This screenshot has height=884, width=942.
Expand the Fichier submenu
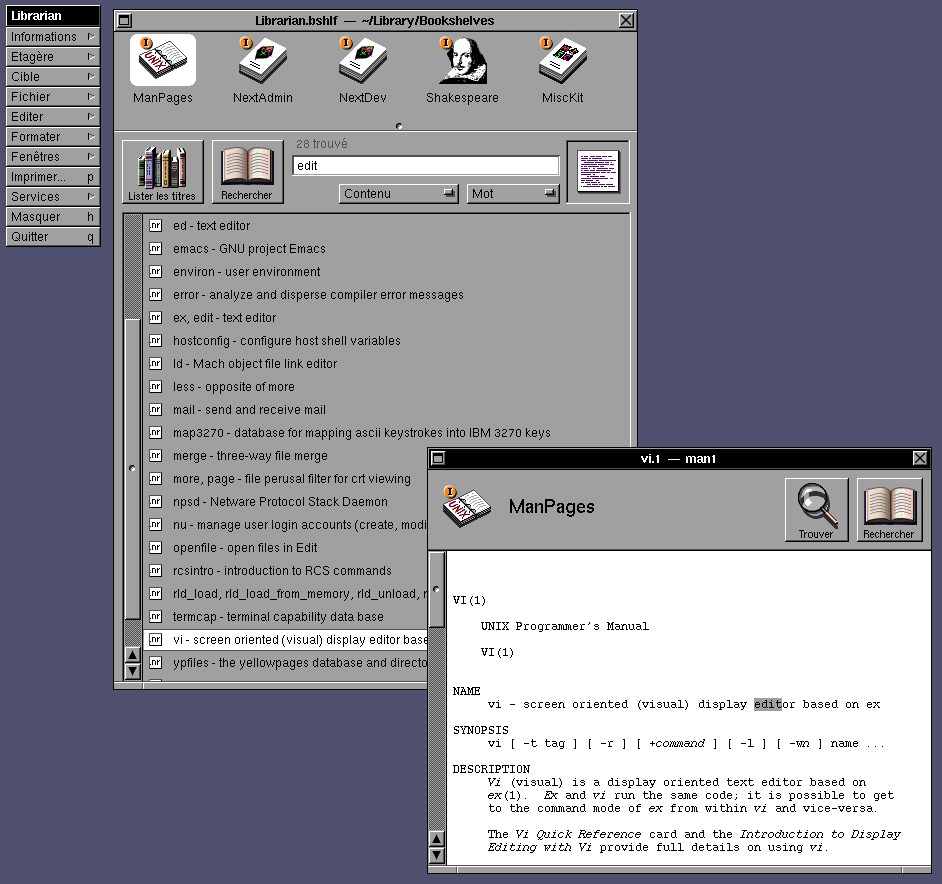click(x=53, y=97)
